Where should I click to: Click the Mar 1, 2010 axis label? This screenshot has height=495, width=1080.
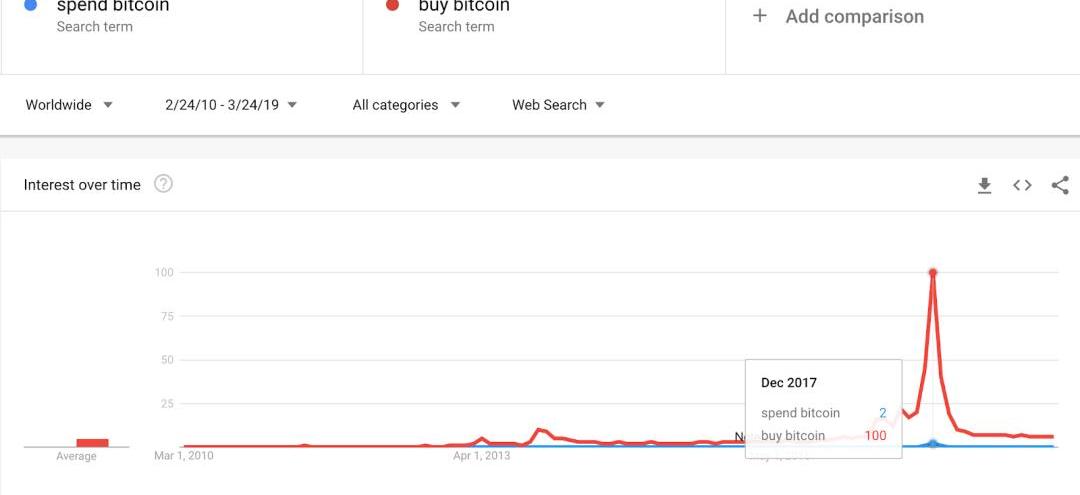pos(184,456)
